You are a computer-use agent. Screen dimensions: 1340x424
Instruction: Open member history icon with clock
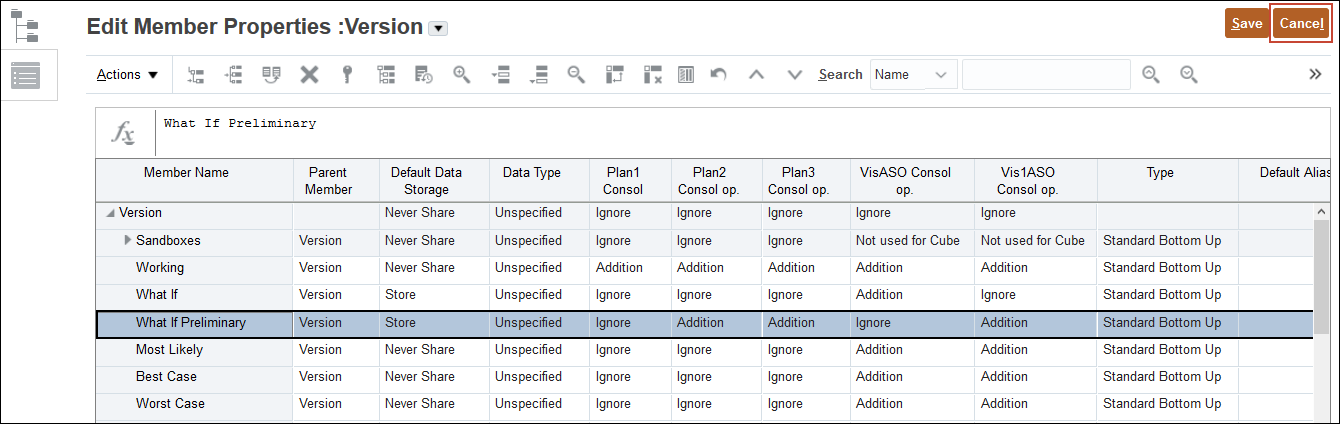424,74
